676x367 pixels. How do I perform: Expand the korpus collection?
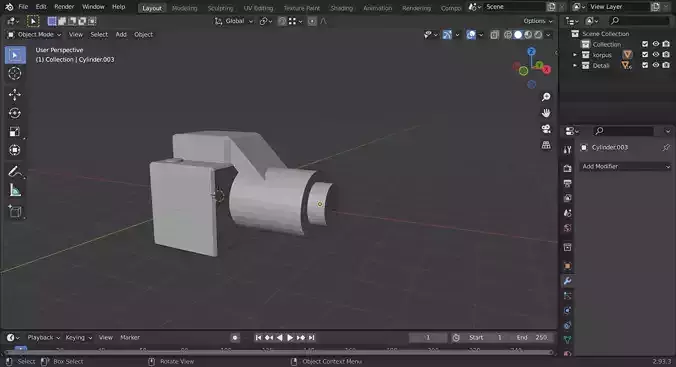[575, 55]
